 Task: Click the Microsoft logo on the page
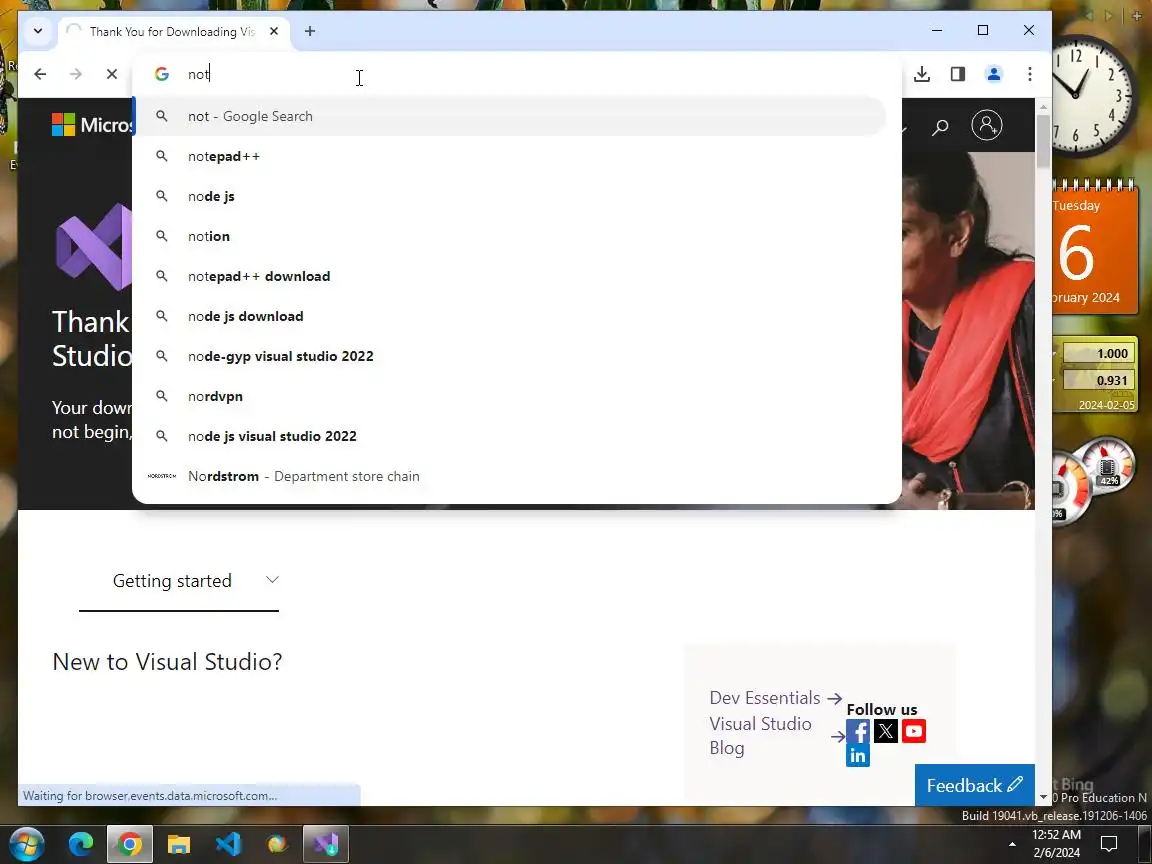92,125
